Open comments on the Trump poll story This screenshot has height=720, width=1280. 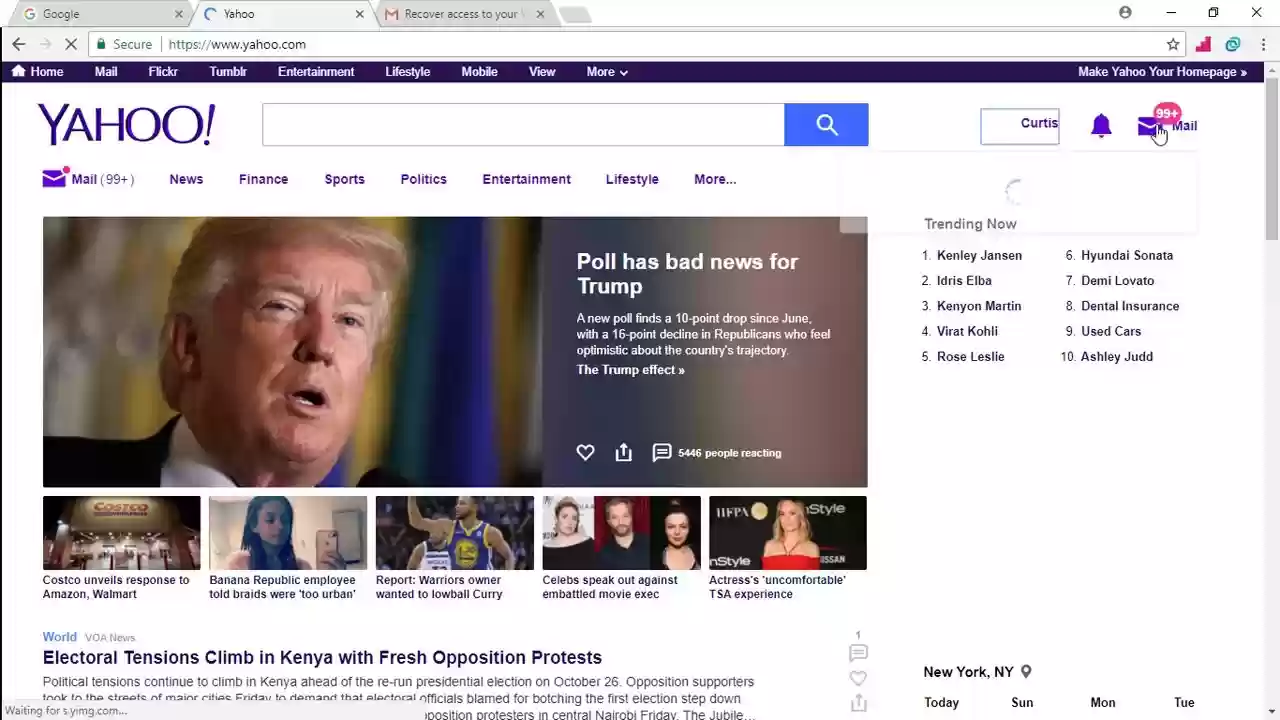click(661, 453)
